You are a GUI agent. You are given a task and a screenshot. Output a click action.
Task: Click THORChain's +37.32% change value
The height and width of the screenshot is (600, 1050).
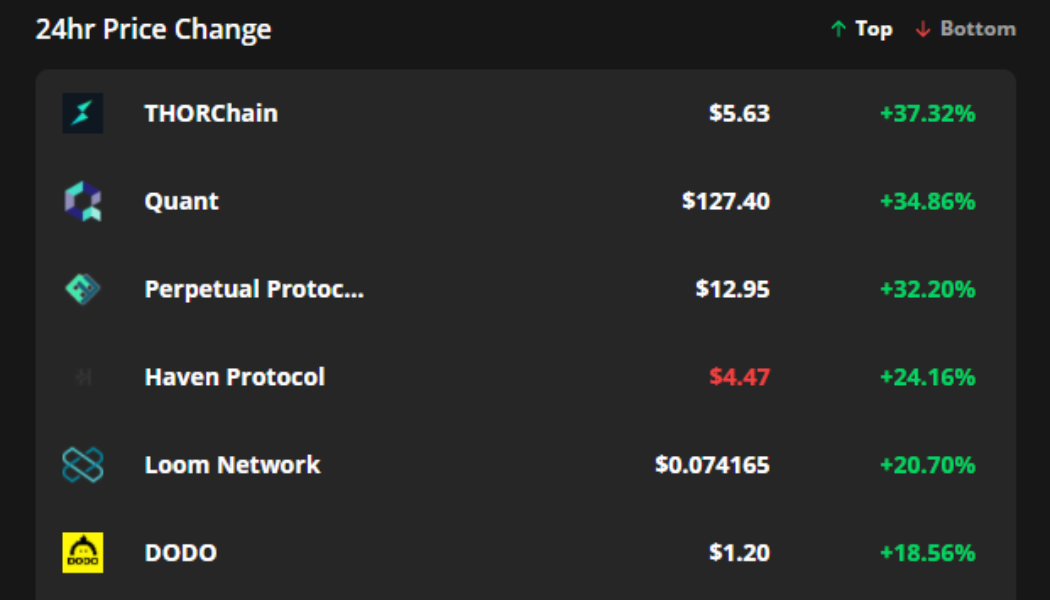(927, 113)
